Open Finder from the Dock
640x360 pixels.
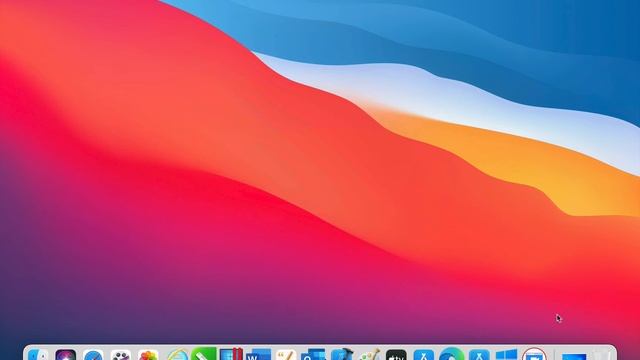38,354
